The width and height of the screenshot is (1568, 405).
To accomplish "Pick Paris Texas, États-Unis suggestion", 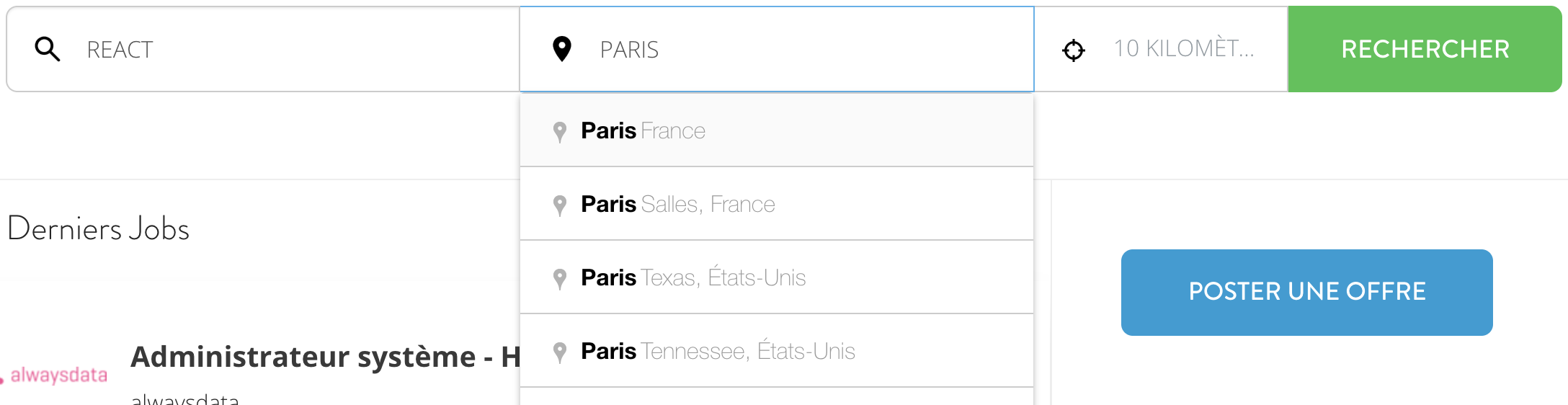I will click(777, 277).
